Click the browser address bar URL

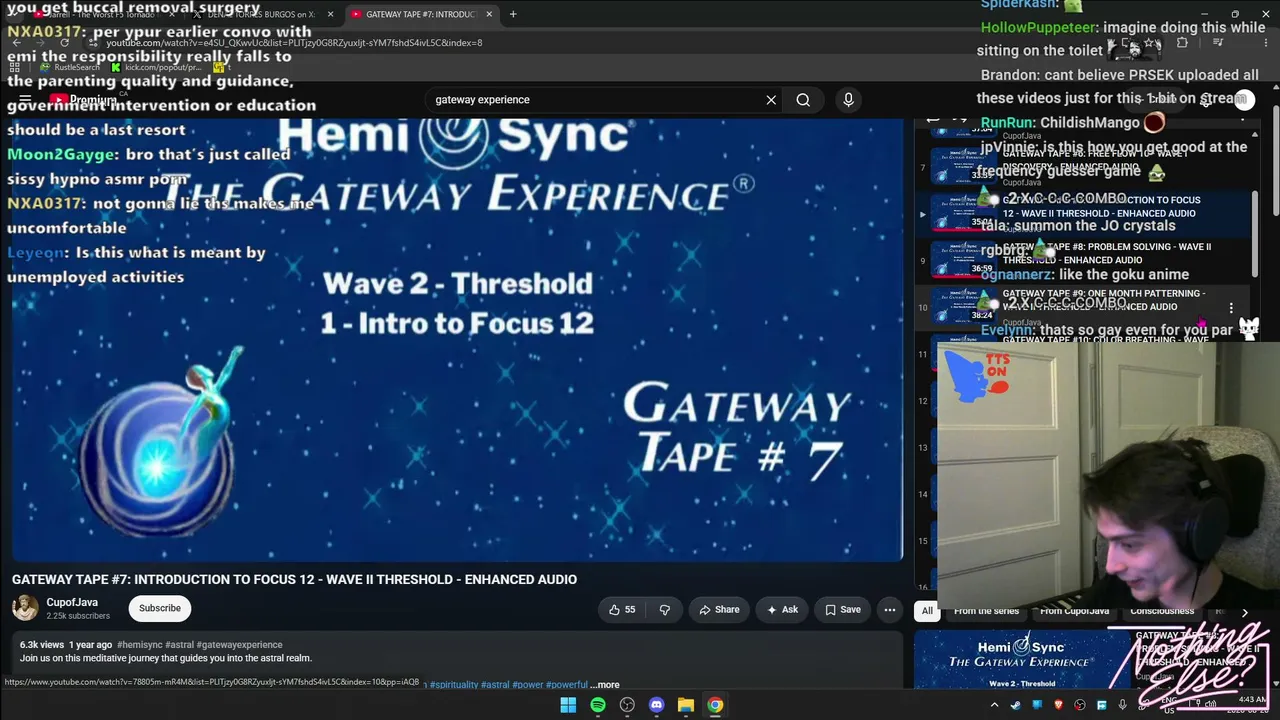pyautogui.click(x=294, y=43)
